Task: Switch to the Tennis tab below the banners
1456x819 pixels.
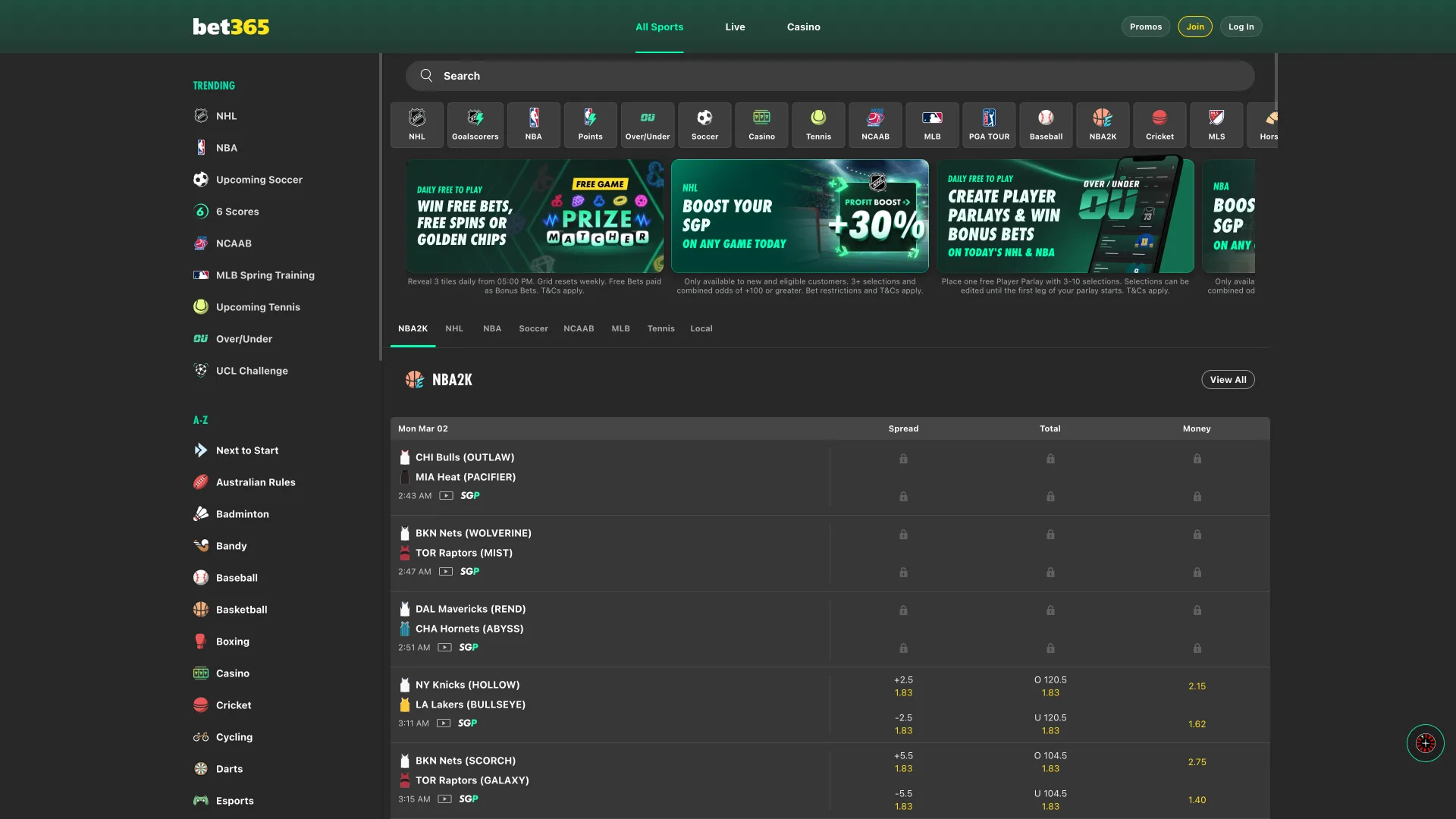Action: [x=661, y=328]
